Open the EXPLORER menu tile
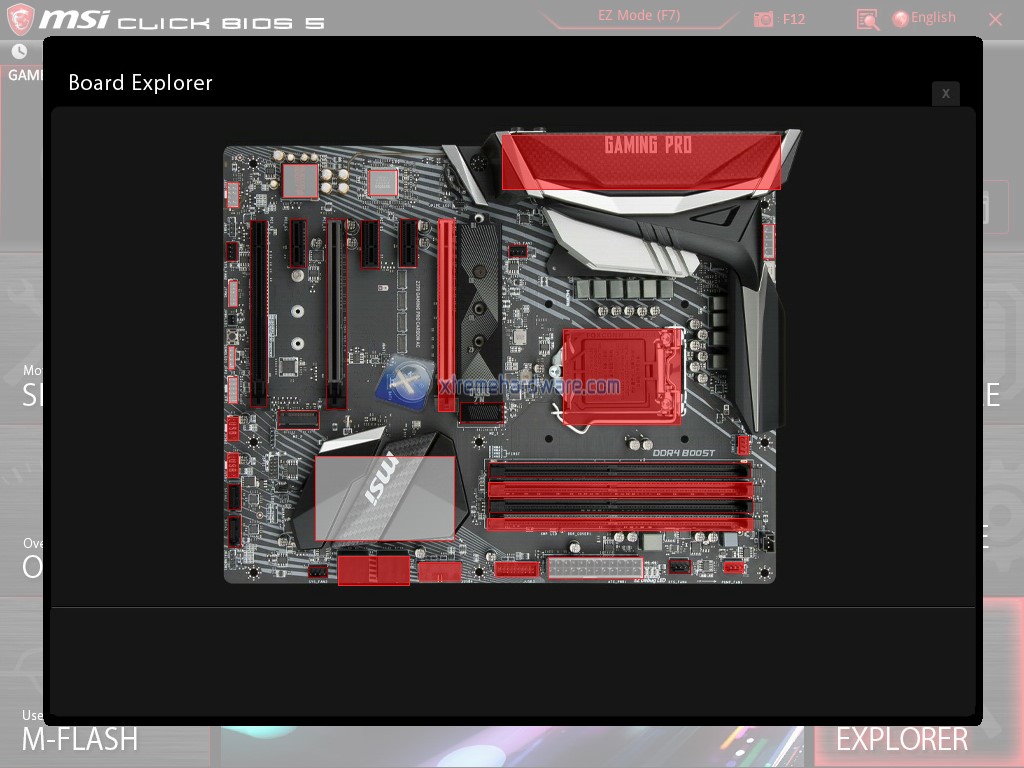The height and width of the screenshot is (768, 1024). [901, 739]
